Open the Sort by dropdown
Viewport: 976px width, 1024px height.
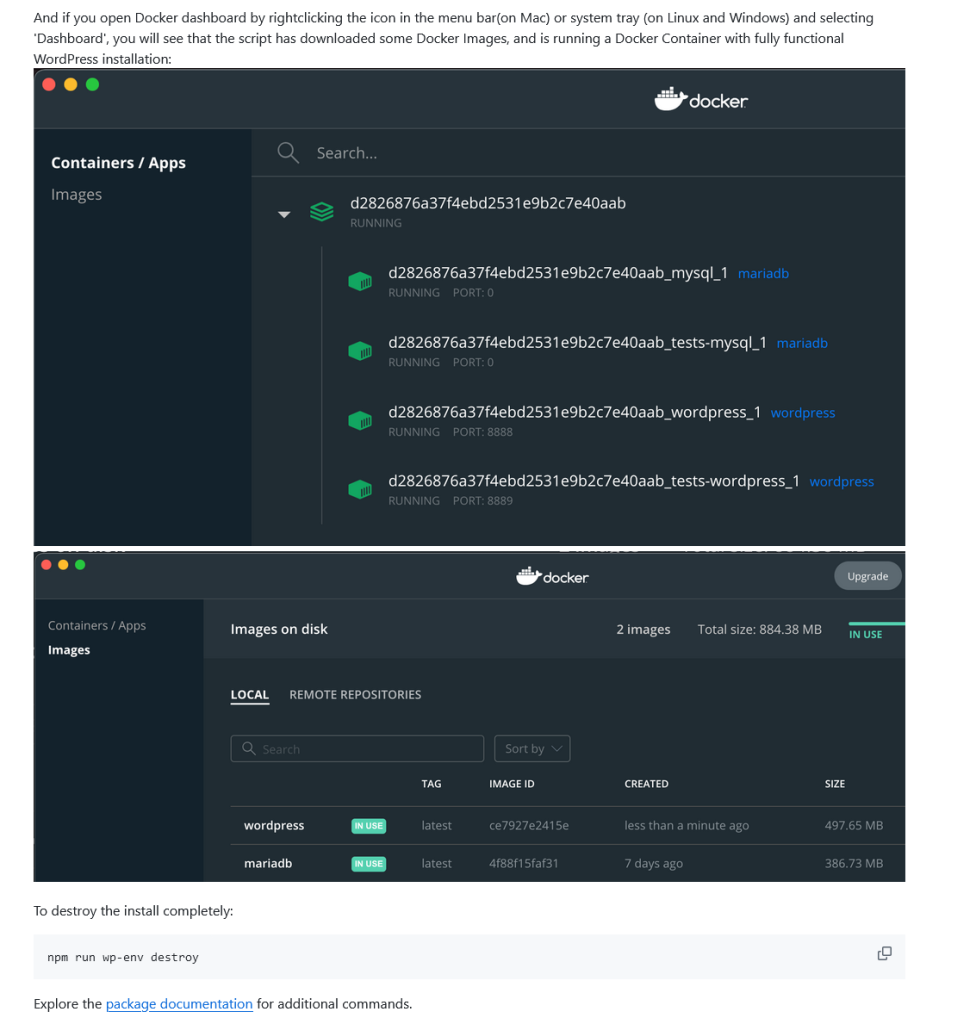(x=532, y=748)
